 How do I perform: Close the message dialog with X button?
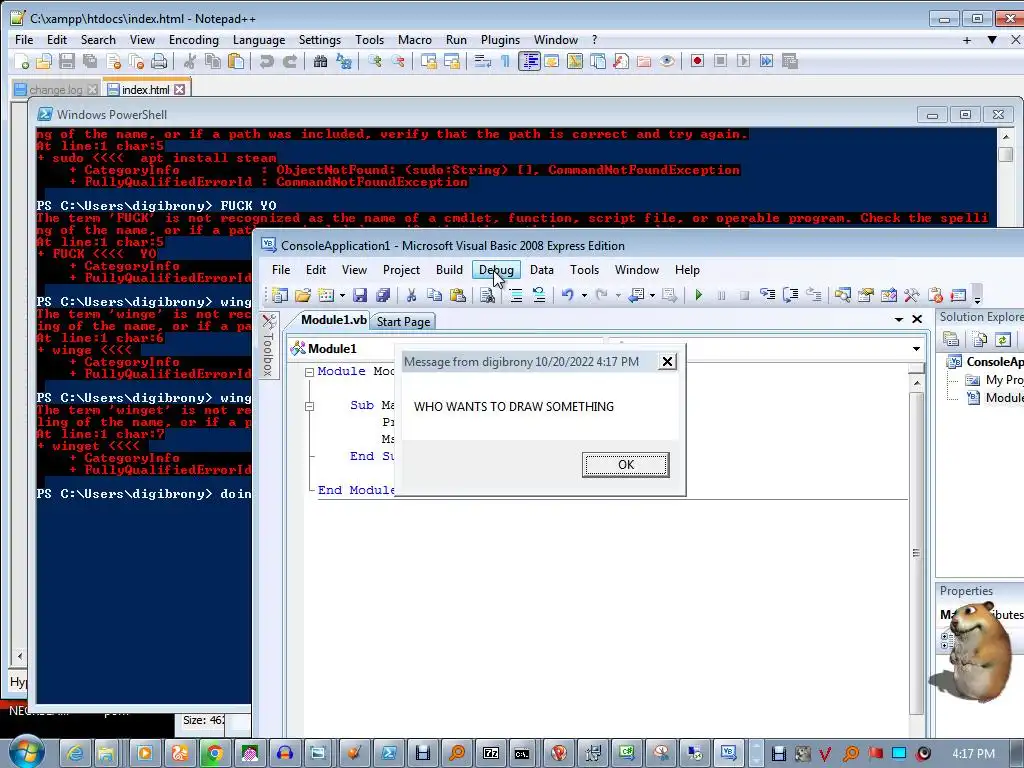(x=667, y=362)
